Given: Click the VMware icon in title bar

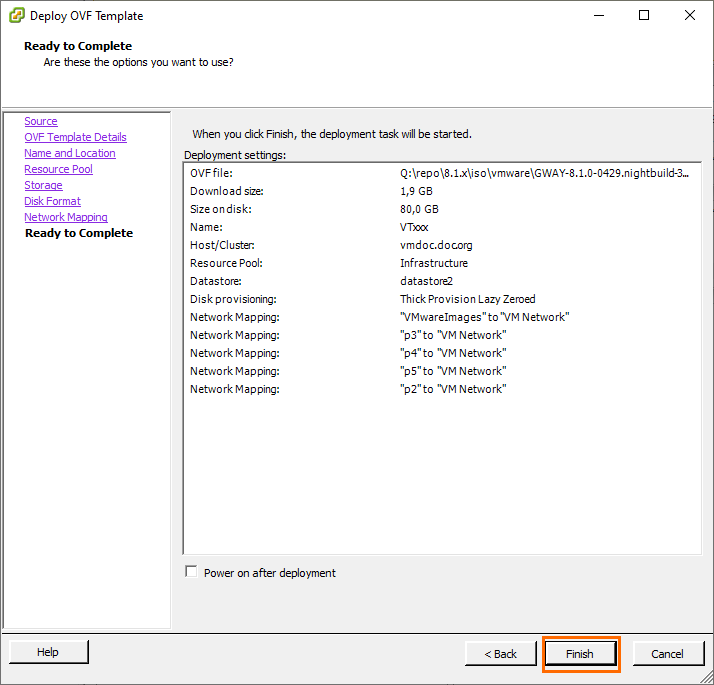Looking at the screenshot, I should (16, 16).
